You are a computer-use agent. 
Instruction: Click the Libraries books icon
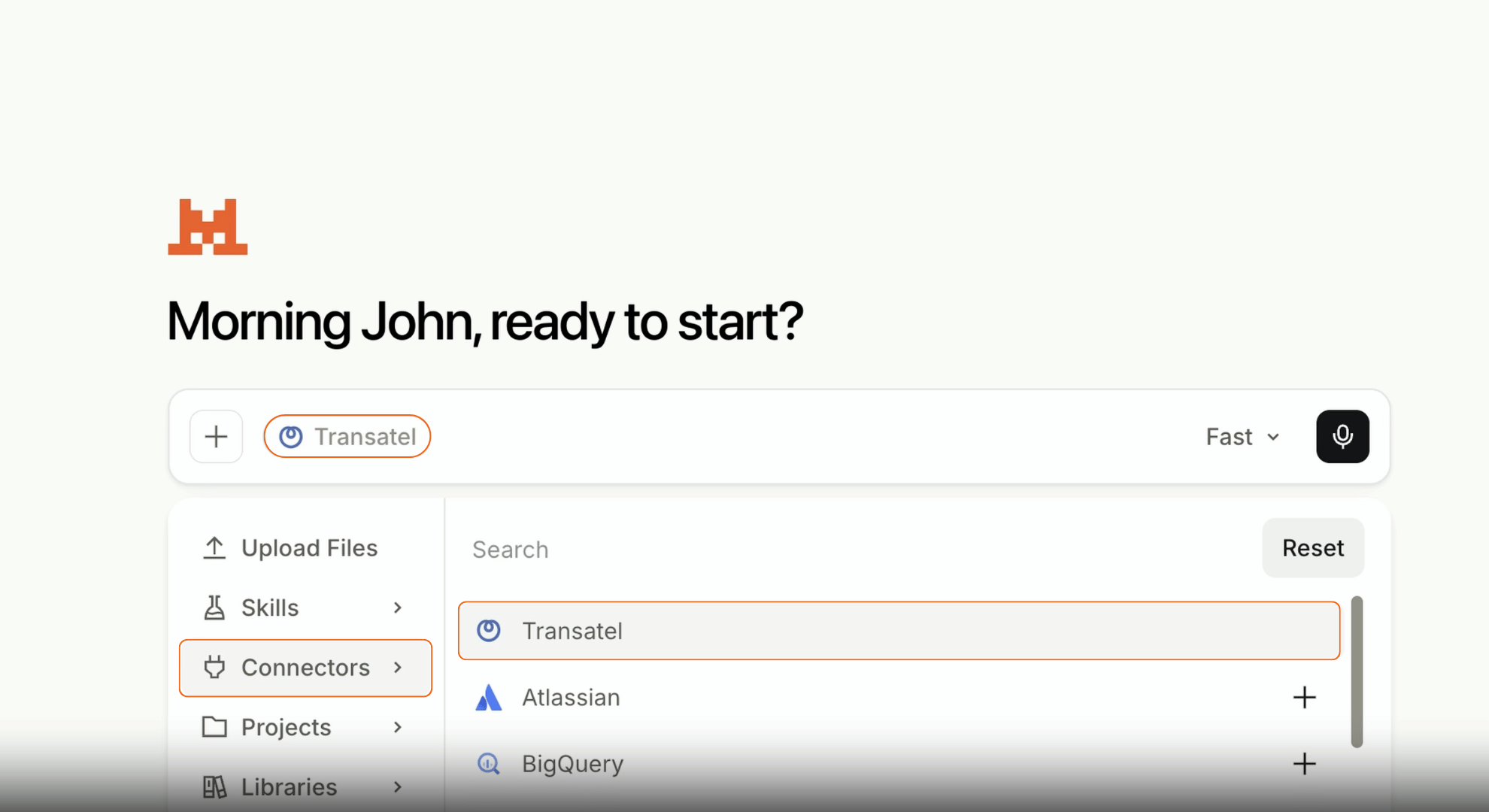tap(214, 787)
